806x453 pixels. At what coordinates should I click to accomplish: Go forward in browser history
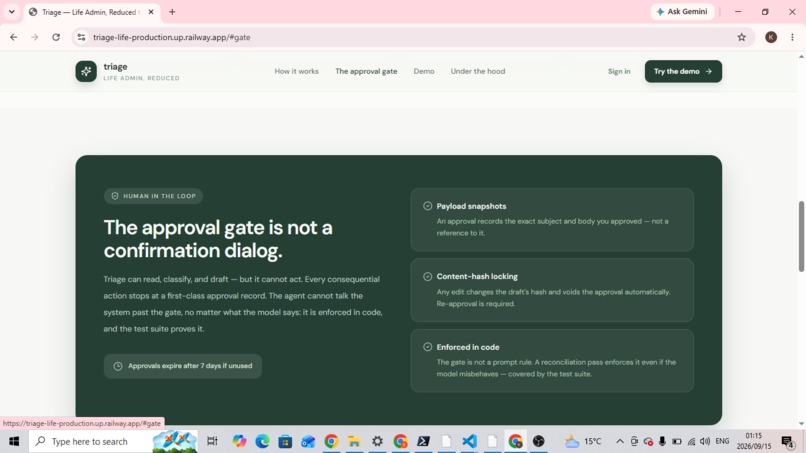[x=34, y=37]
